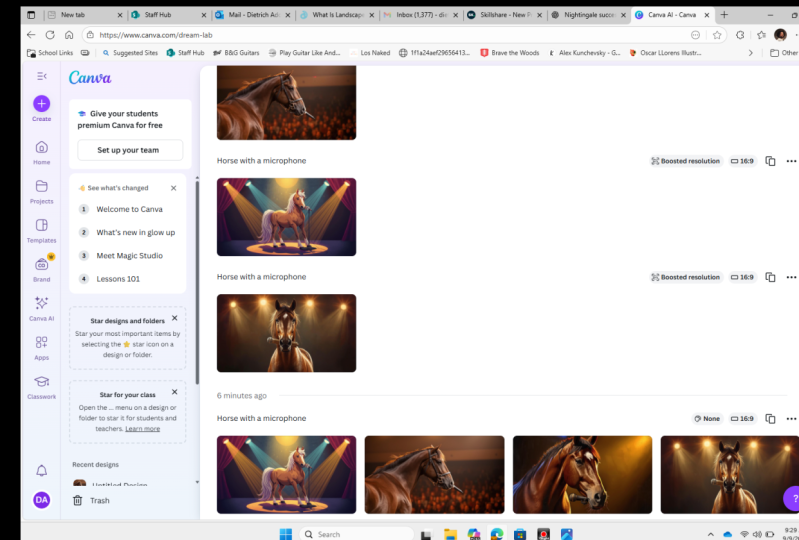Click the taskbar Search box
Image resolution: width=799 pixels, height=540 pixels.
[x=356, y=534]
